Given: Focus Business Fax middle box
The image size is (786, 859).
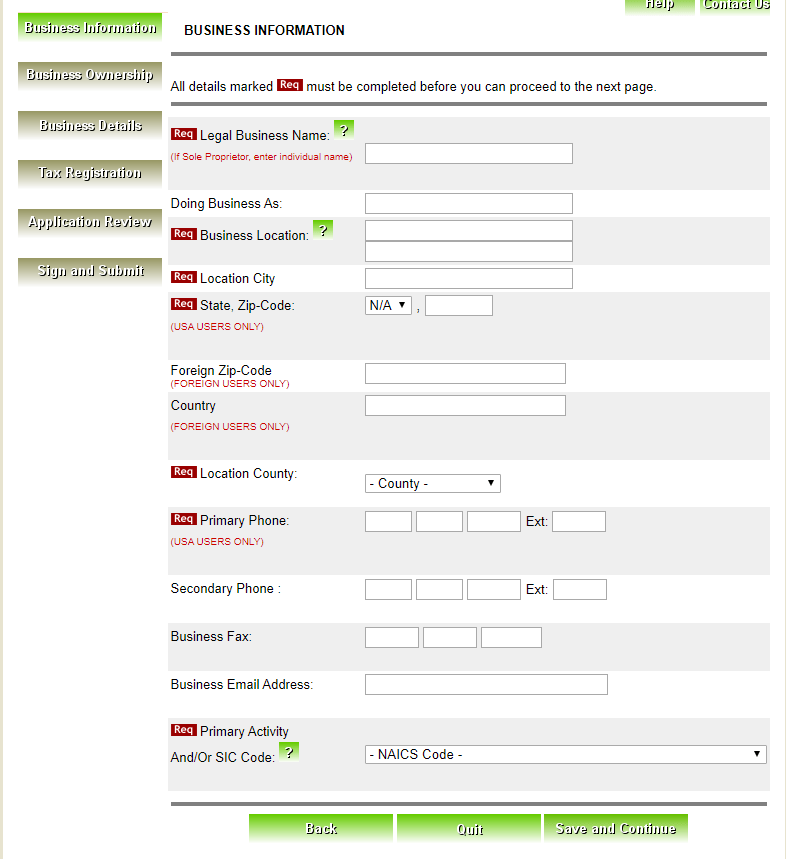Looking at the screenshot, I should coord(450,638).
